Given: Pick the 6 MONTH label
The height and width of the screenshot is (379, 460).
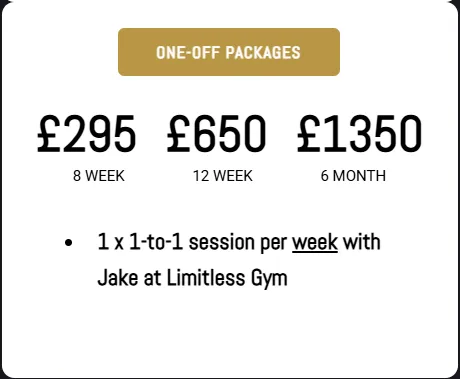Looking at the screenshot, I should [x=353, y=176].
